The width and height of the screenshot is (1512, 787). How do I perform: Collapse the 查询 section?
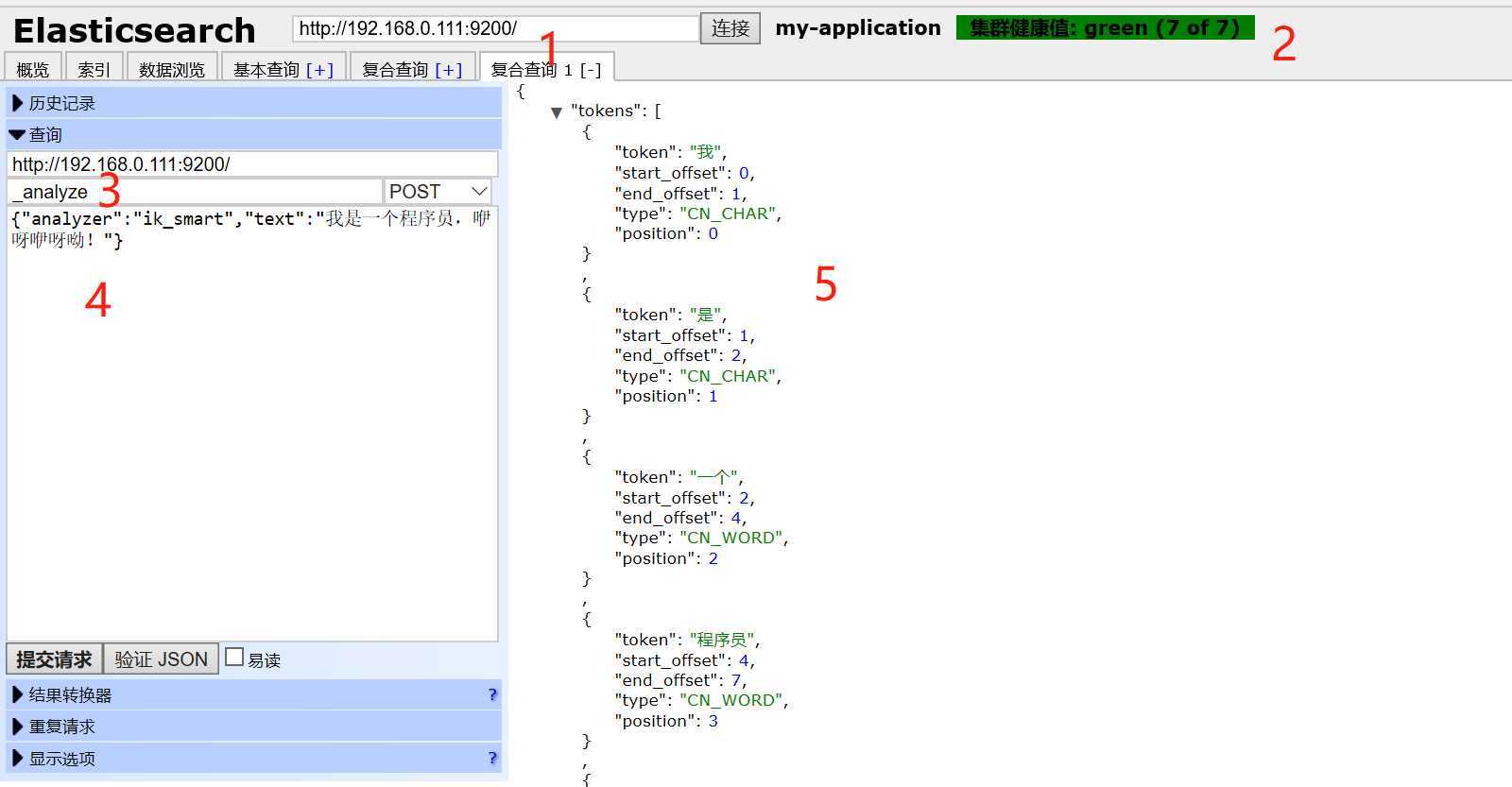pos(254,134)
